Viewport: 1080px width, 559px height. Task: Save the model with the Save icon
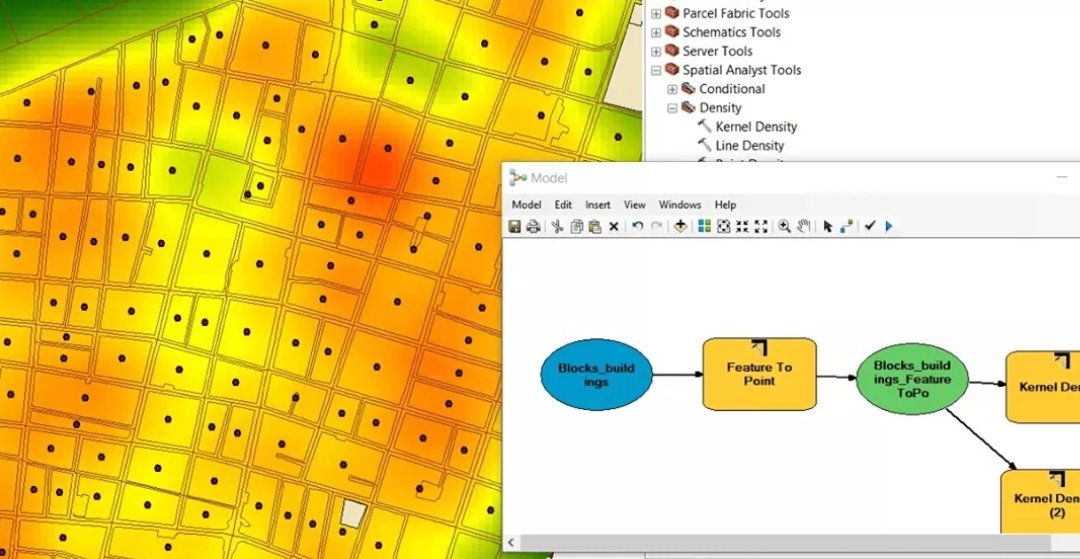click(515, 226)
